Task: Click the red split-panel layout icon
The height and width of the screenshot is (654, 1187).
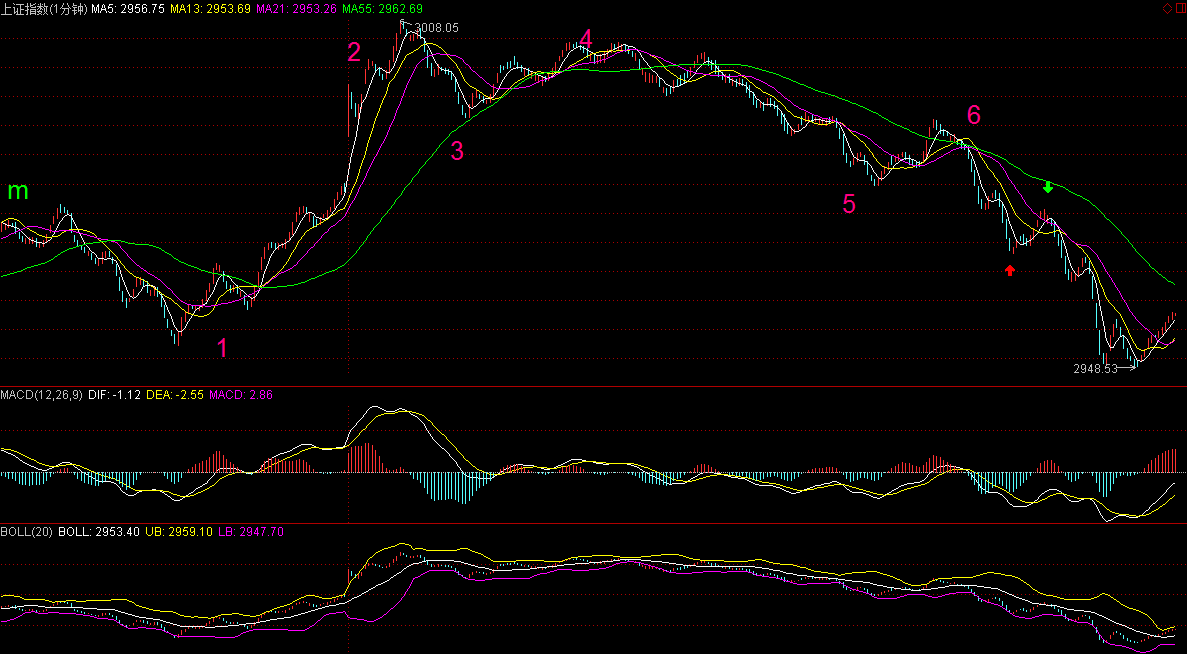Action: coord(1179,8)
